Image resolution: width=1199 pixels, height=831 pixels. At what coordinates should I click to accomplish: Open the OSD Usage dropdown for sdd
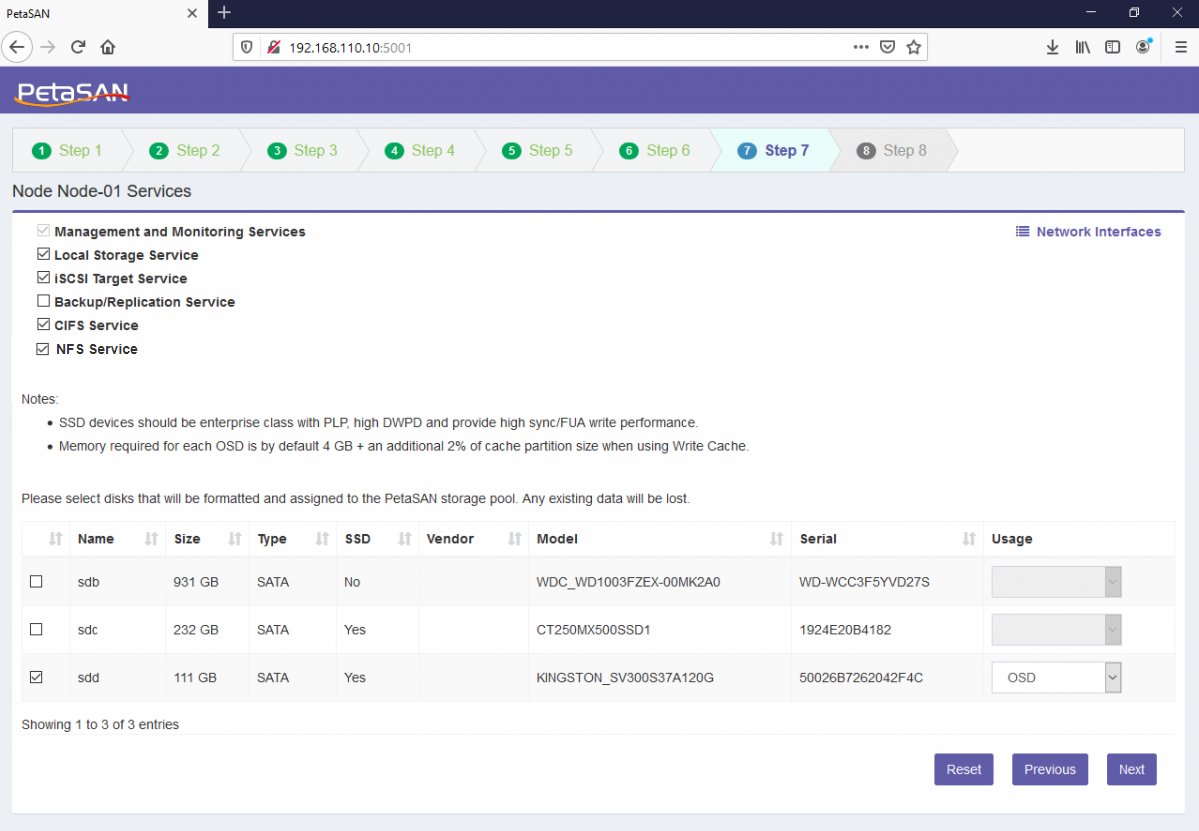[x=1056, y=677]
